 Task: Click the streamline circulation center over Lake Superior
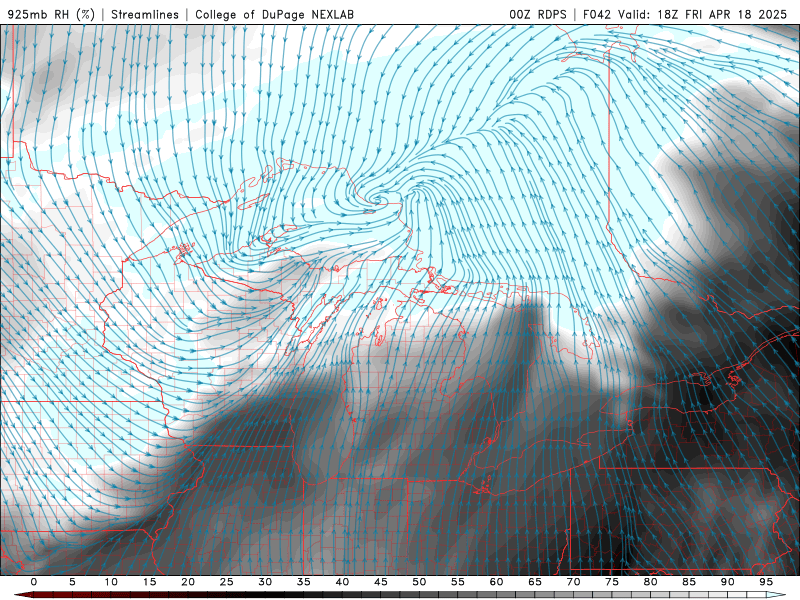(x=378, y=199)
